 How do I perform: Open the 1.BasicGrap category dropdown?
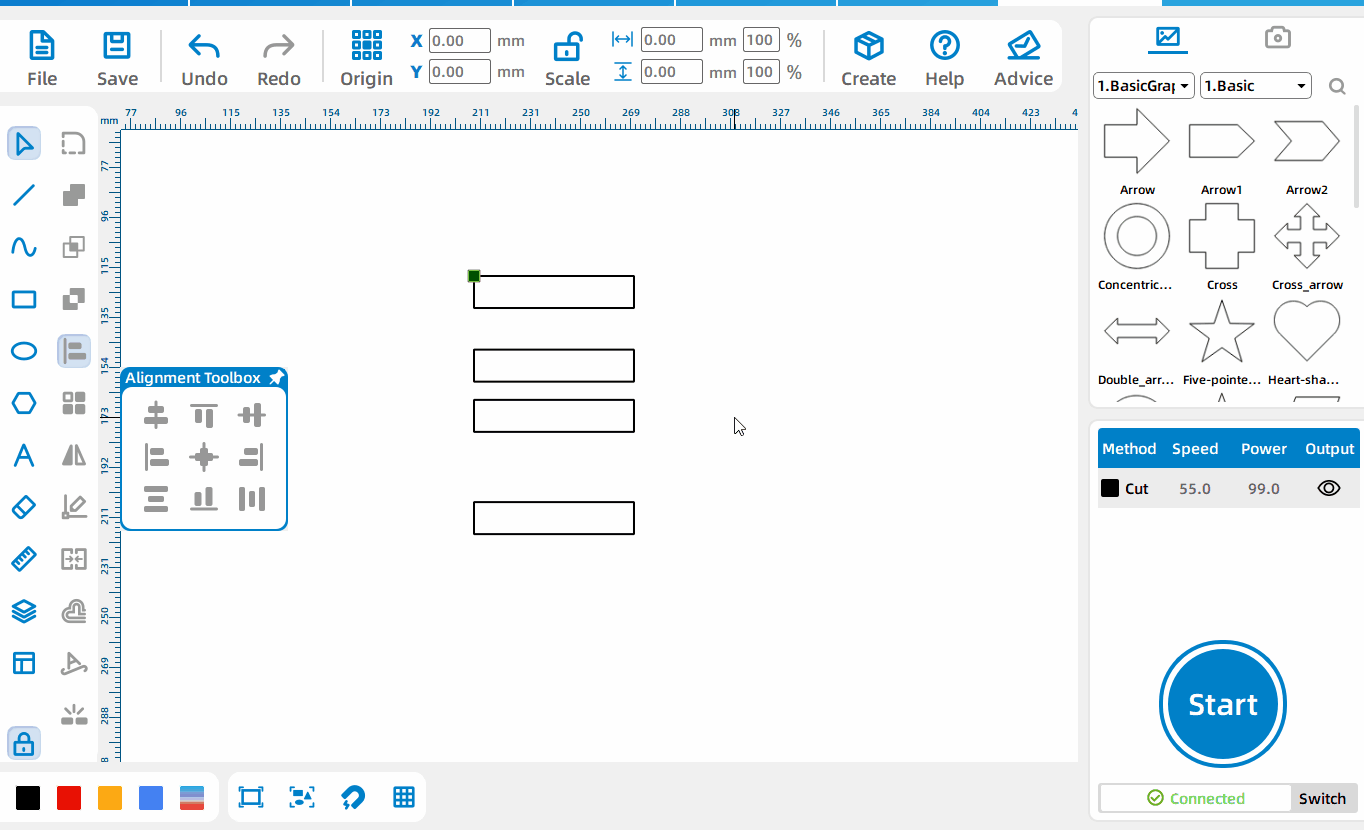pyautogui.click(x=1144, y=86)
